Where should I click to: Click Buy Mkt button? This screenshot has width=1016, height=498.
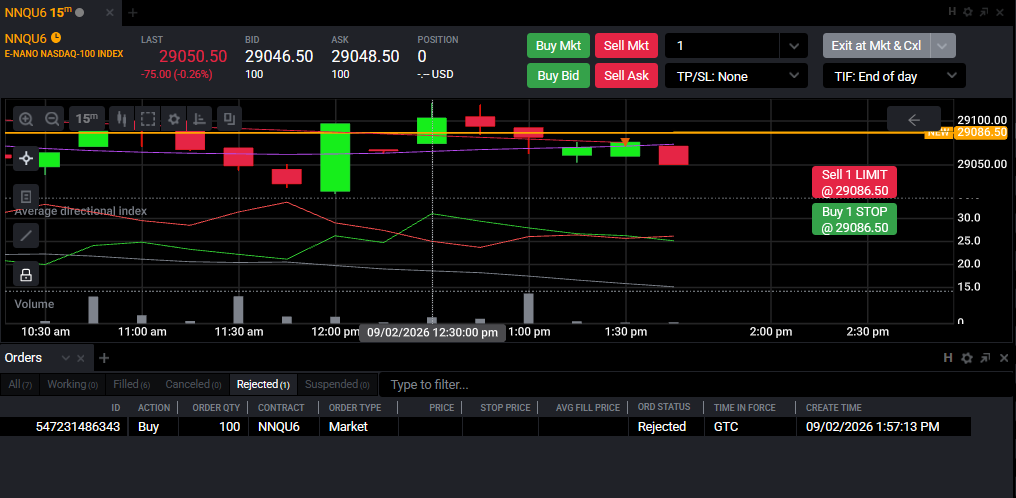coord(559,45)
